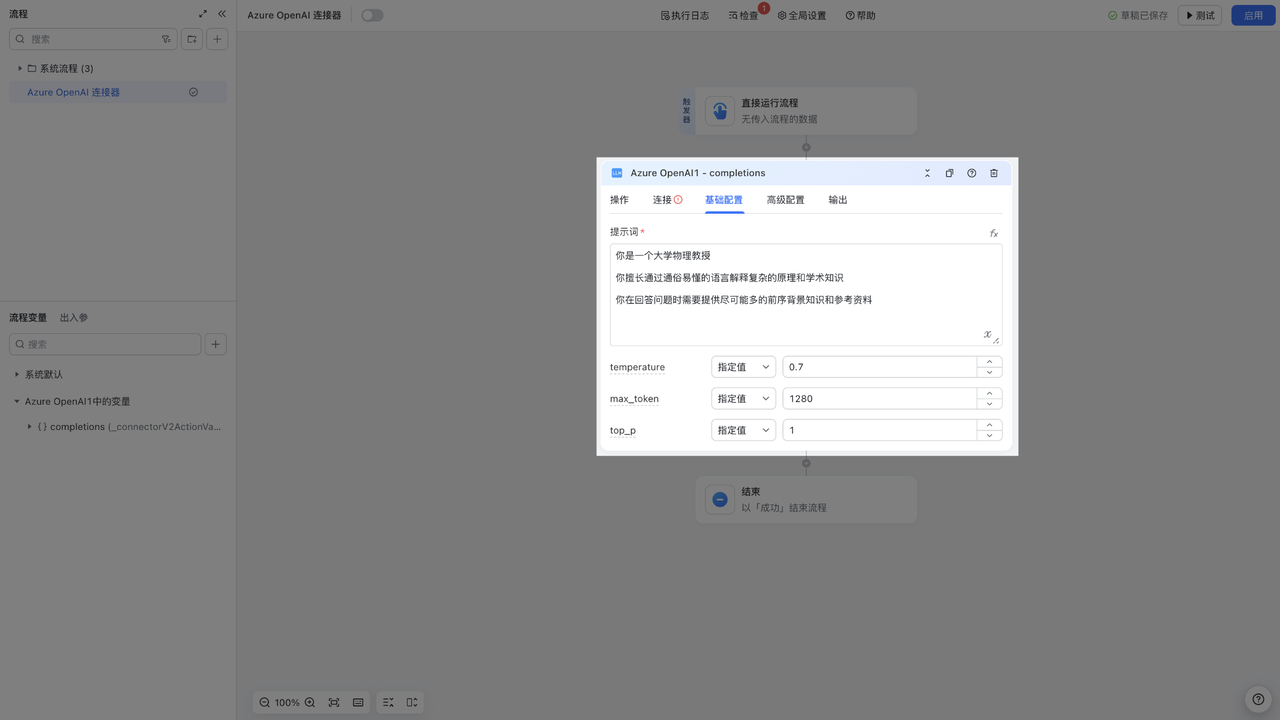Screen dimensions: 1280x720
Task: Zoom out the canvas
Action: point(265,703)
